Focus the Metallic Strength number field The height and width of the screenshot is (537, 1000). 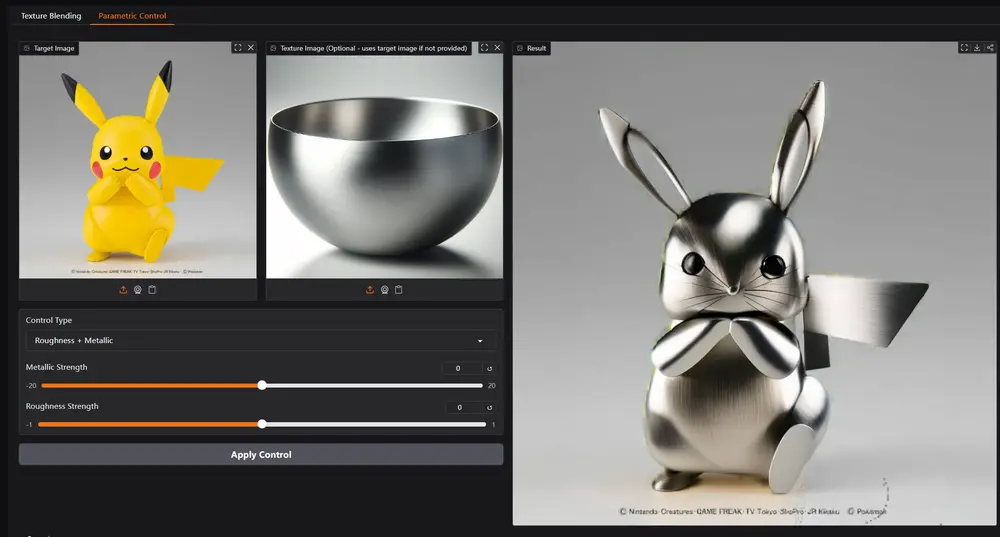pyautogui.click(x=462, y=368)
